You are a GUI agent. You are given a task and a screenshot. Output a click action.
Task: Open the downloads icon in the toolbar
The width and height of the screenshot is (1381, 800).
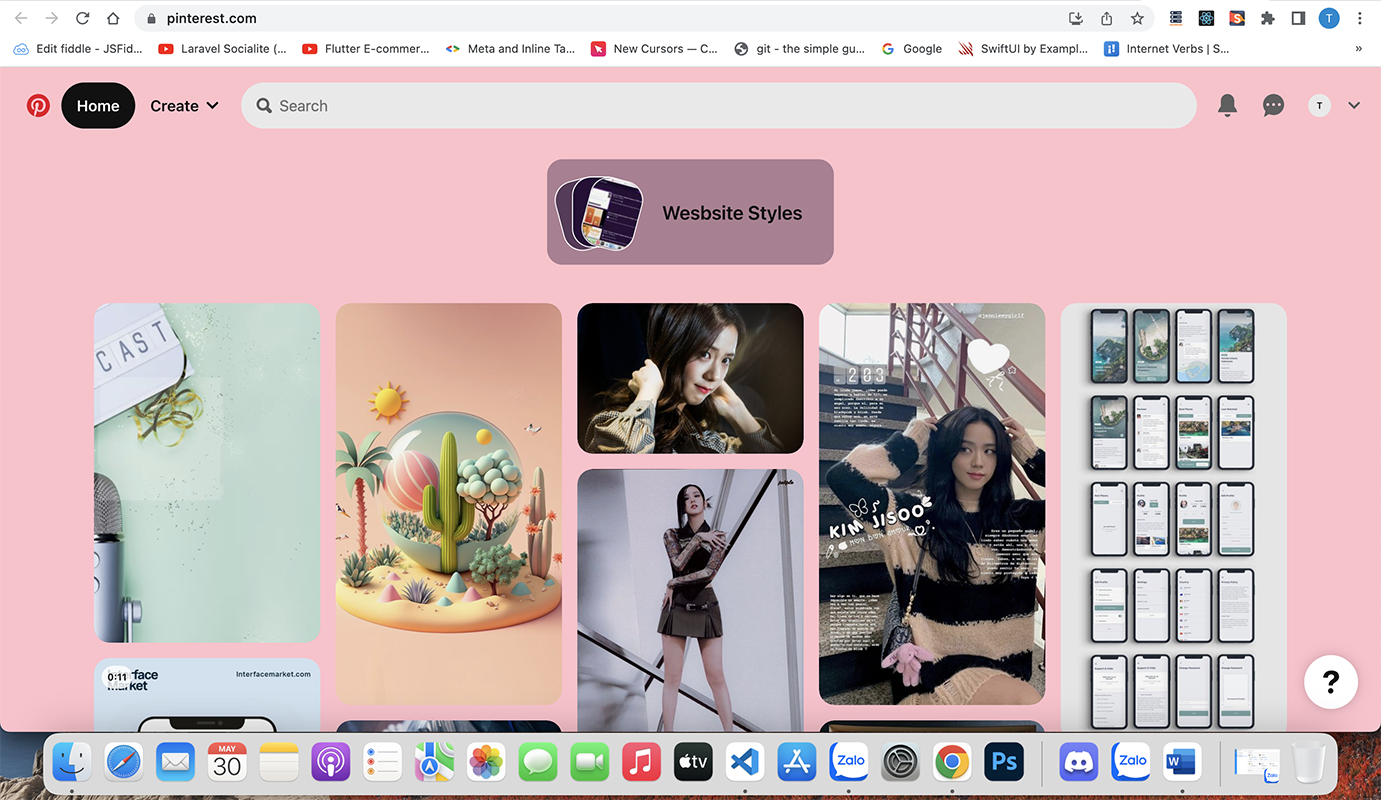(x=1075, y=18)
